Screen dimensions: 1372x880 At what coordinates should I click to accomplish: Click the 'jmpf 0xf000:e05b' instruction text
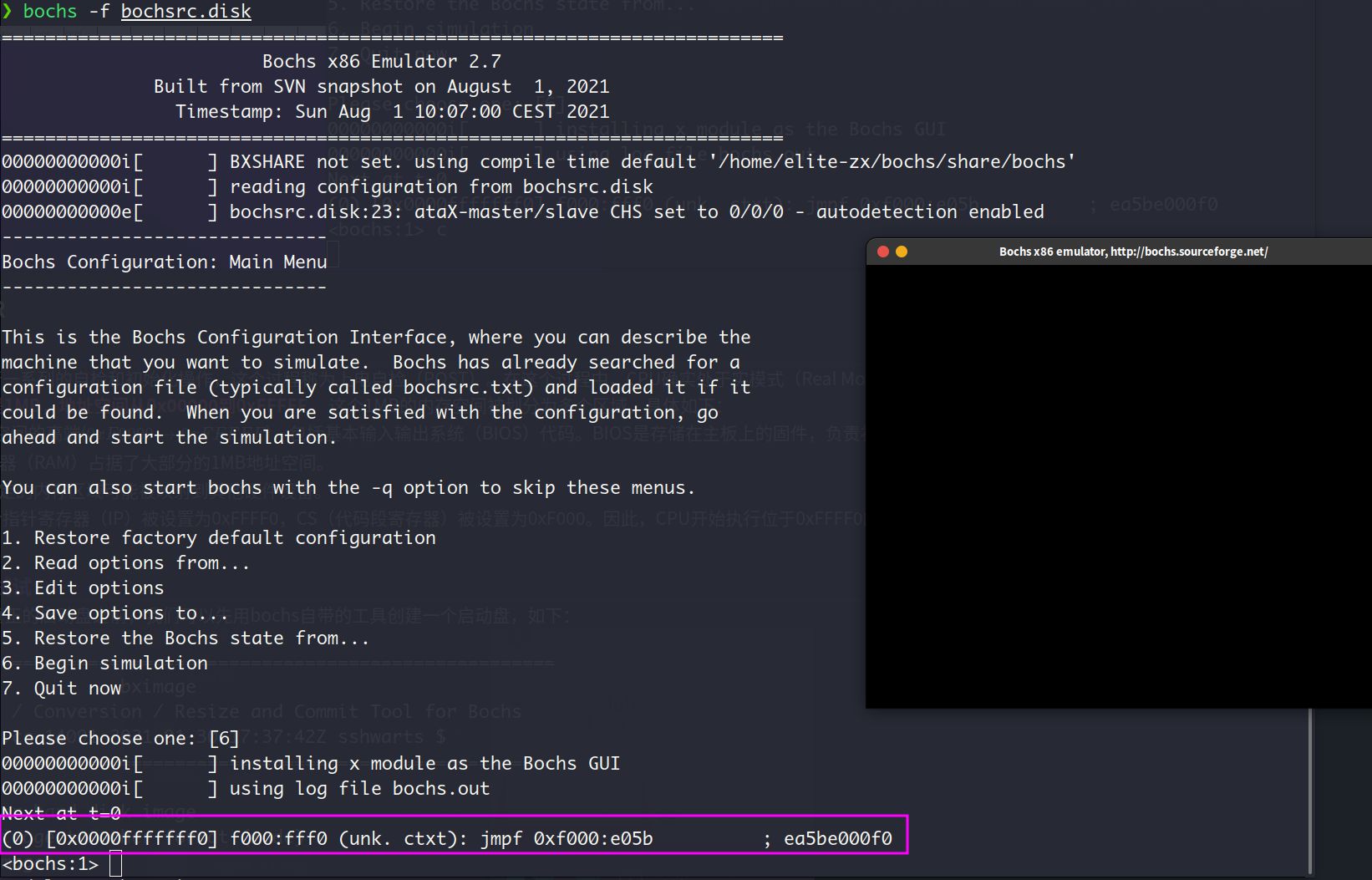coord(567,839)
